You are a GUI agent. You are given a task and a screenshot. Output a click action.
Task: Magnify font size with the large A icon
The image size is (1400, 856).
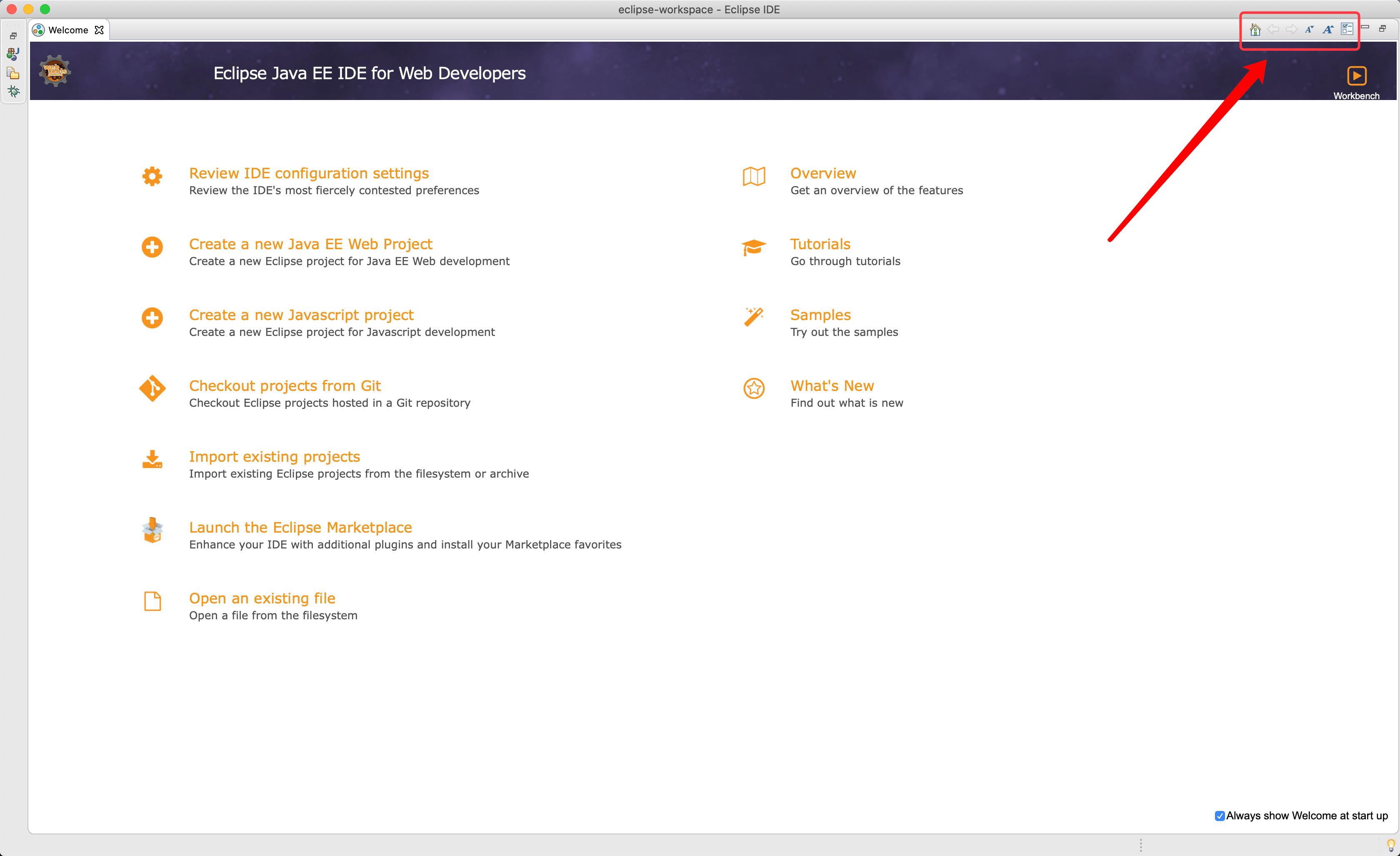pyautogui.click(x=1328, y=30)
